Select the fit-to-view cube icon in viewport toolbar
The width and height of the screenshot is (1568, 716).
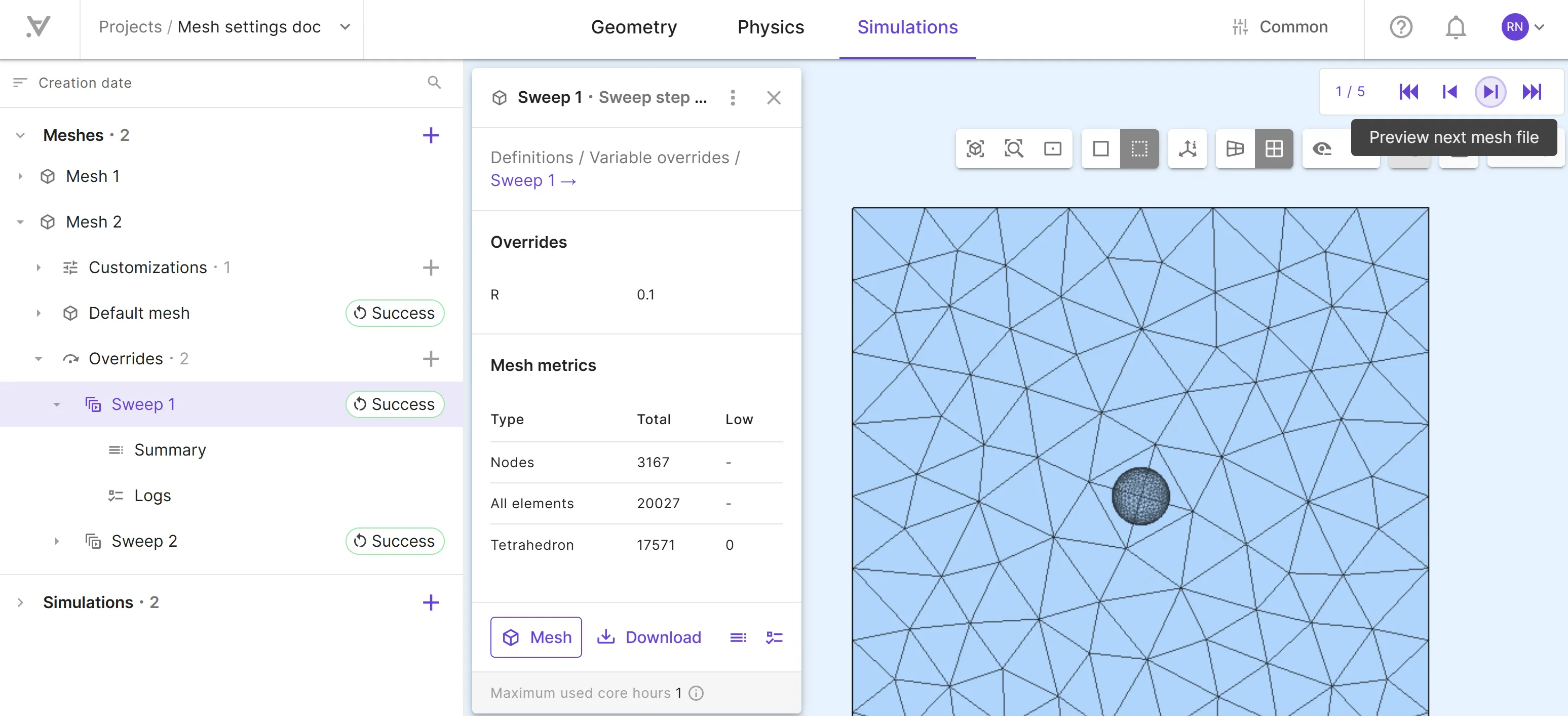[975, 148]
